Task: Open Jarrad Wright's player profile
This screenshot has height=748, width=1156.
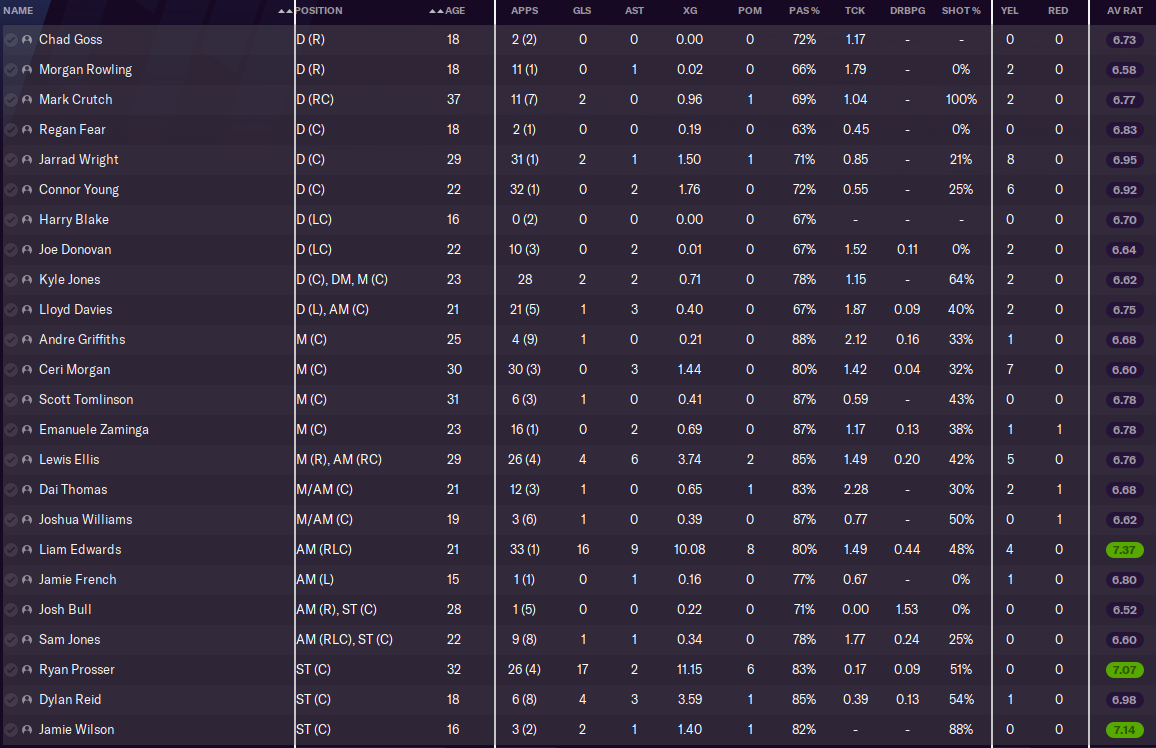Action: 79,160
